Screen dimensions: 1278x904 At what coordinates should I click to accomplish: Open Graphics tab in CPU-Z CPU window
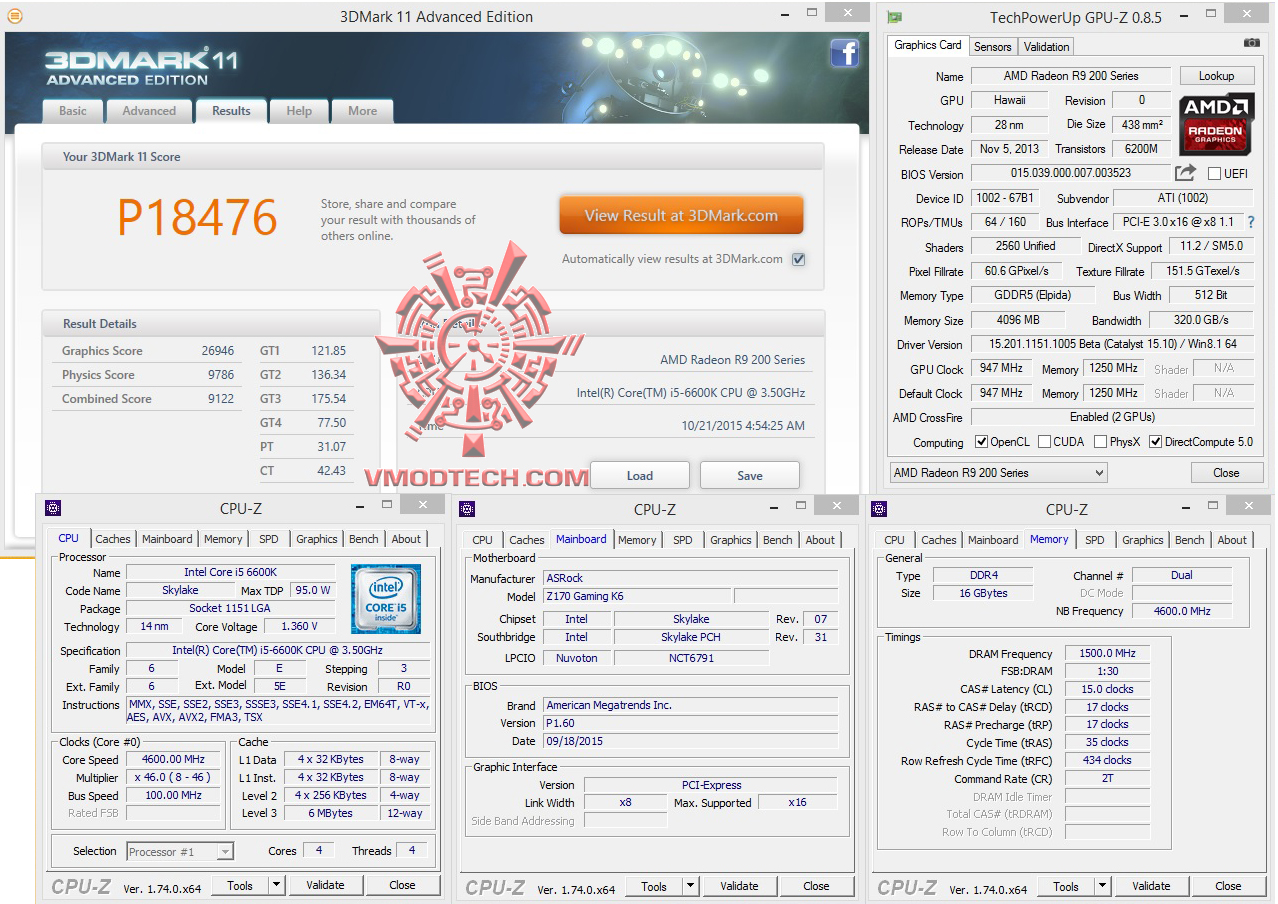pyautogui.click(x=316, y=539)
